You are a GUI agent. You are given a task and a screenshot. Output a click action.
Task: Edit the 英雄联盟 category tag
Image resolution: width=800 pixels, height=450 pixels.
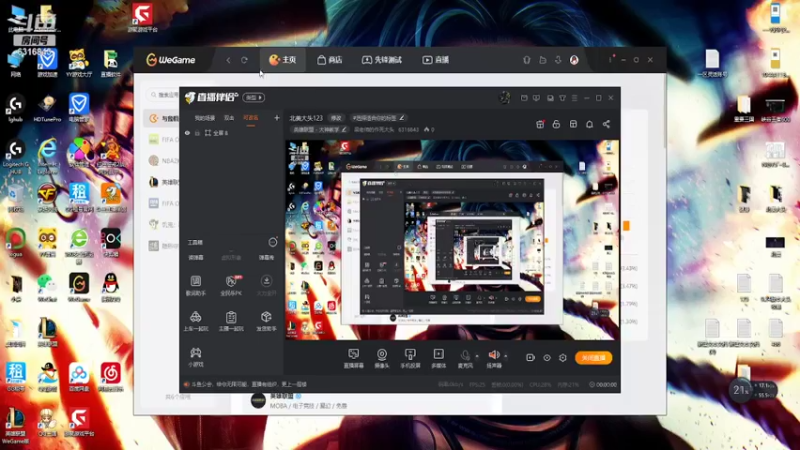click(x=319, y=130)
